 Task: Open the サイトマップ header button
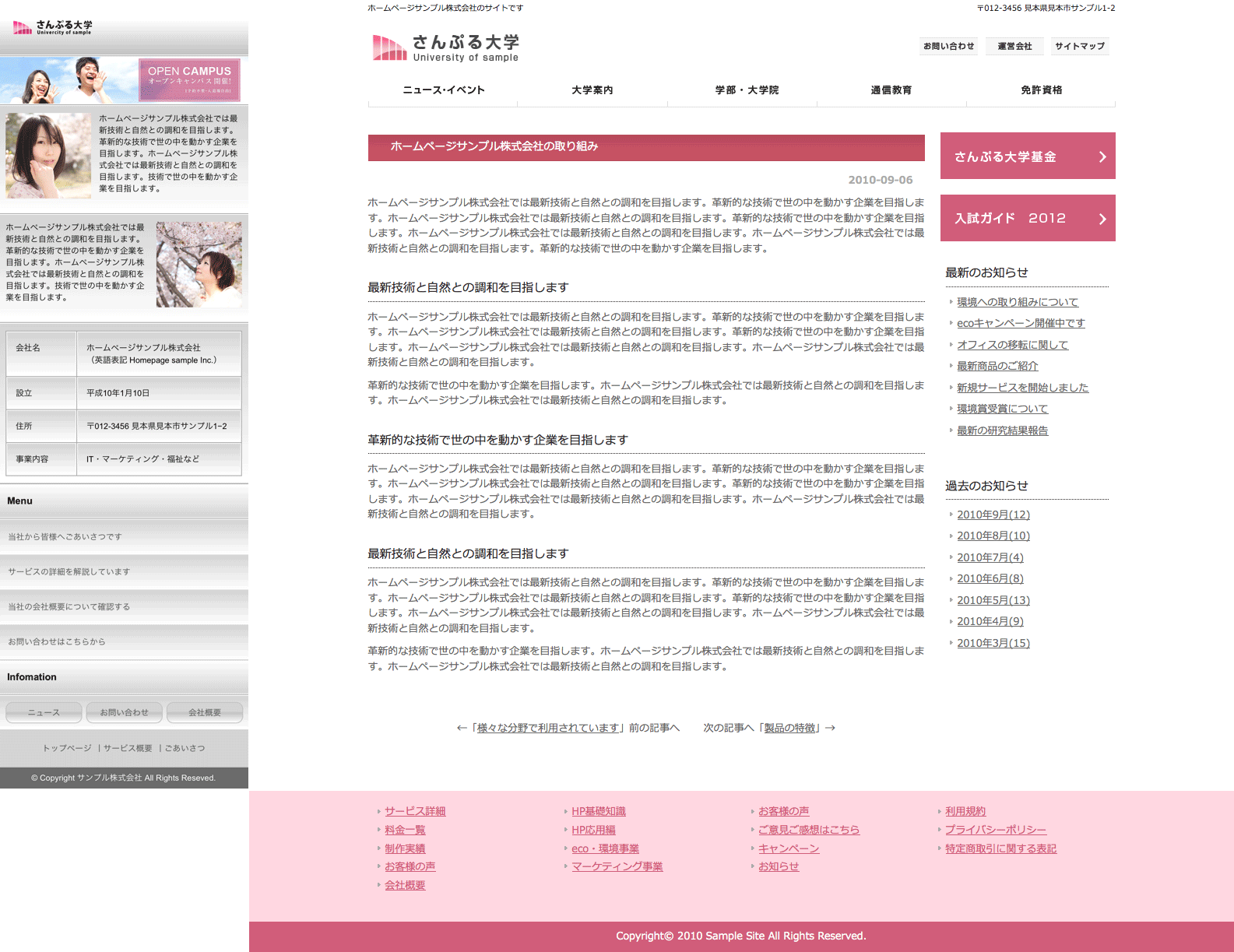coord(1079,47)
